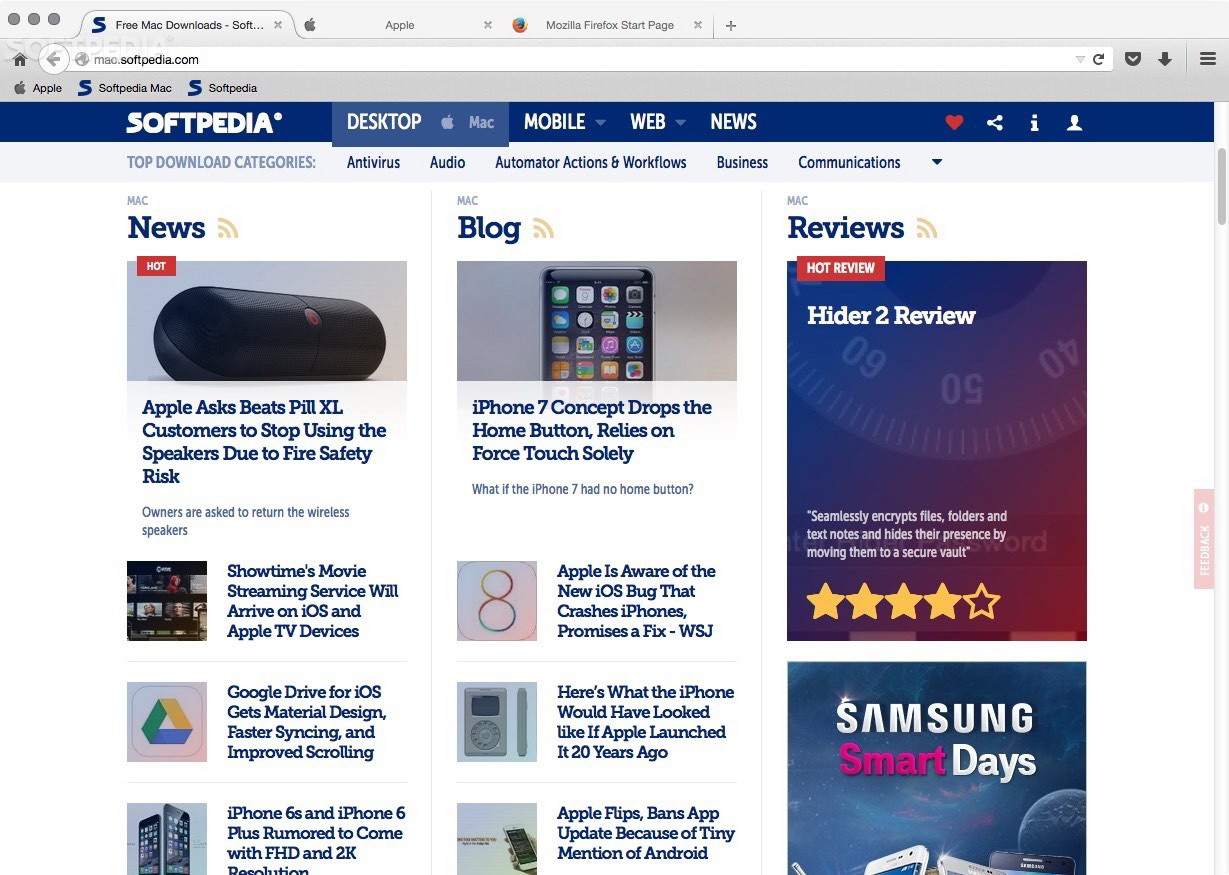Open the Apple bookmark in bookmarks bar
The image size is (1229, 875).
tap(38, 88)
